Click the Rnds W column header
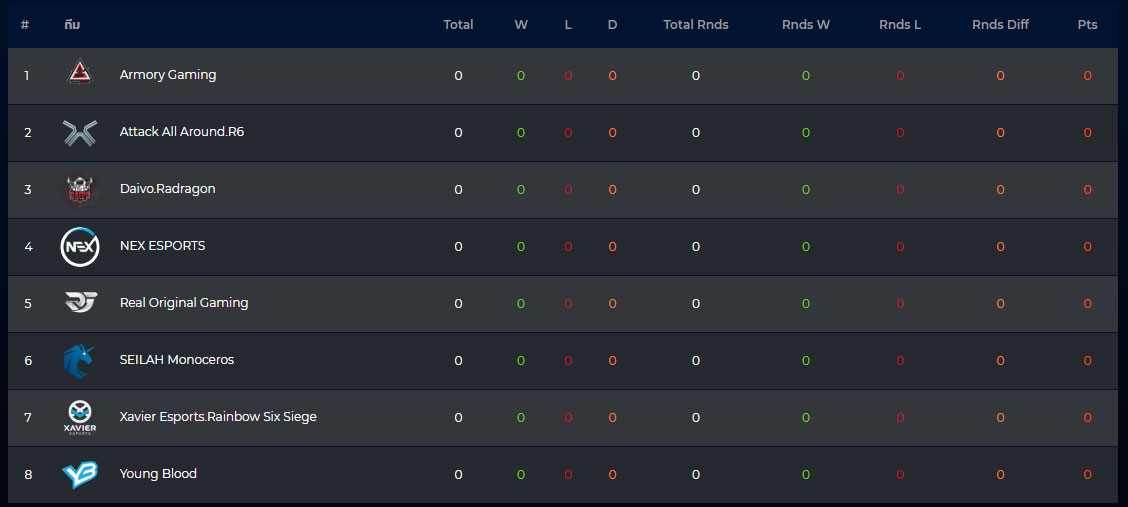 coord(806,24)
